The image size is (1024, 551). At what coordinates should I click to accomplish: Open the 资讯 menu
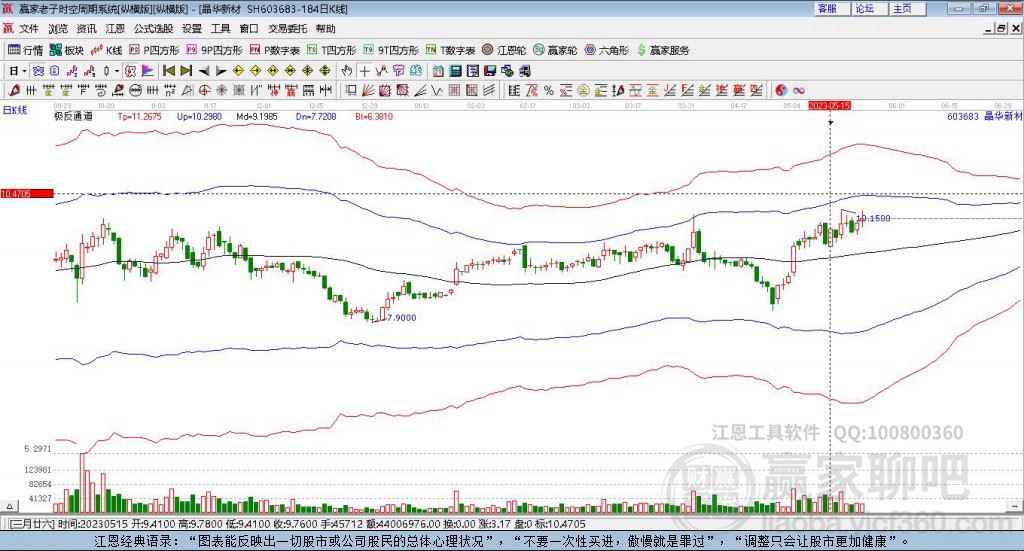click(86, 29)
